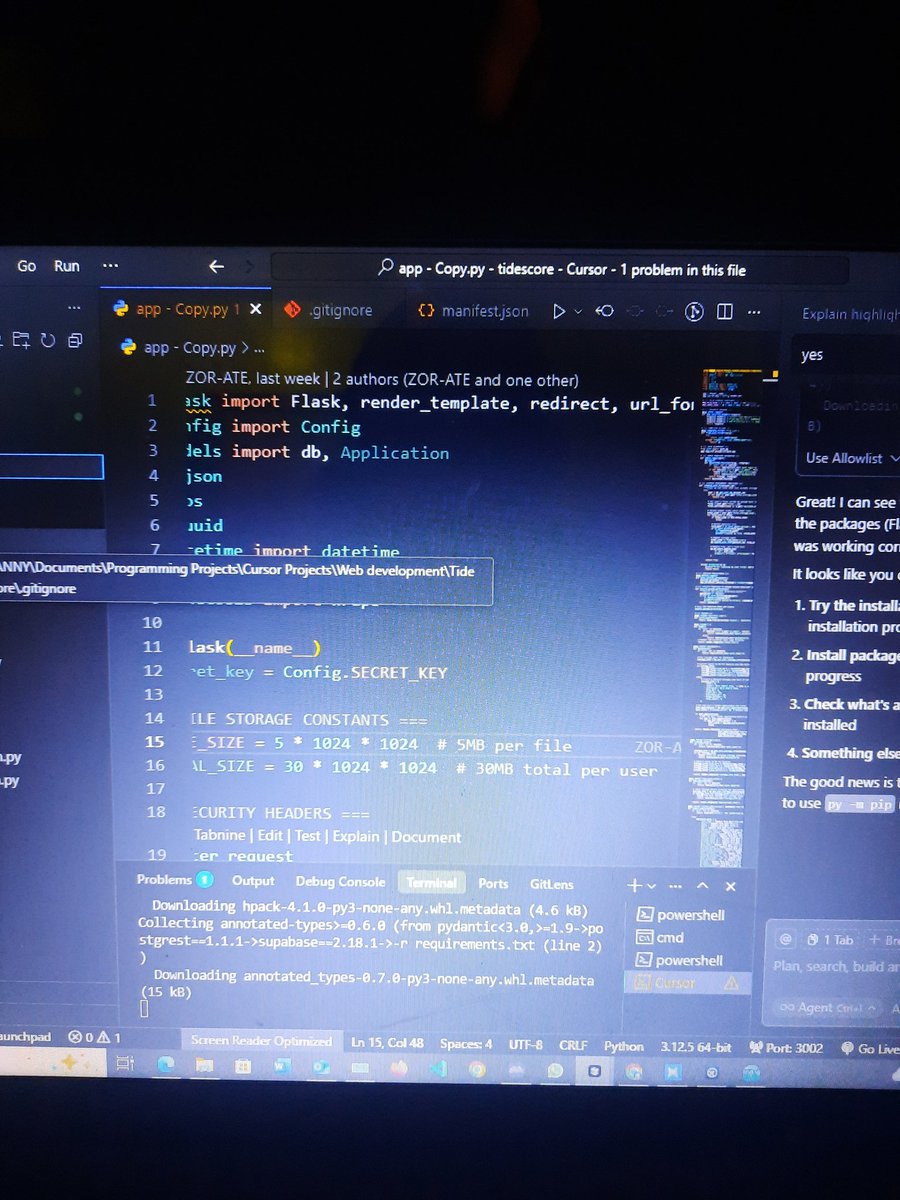Click the GitLens authors code lens
This screenshot has width=900, height=1200.
click(382, 379)
